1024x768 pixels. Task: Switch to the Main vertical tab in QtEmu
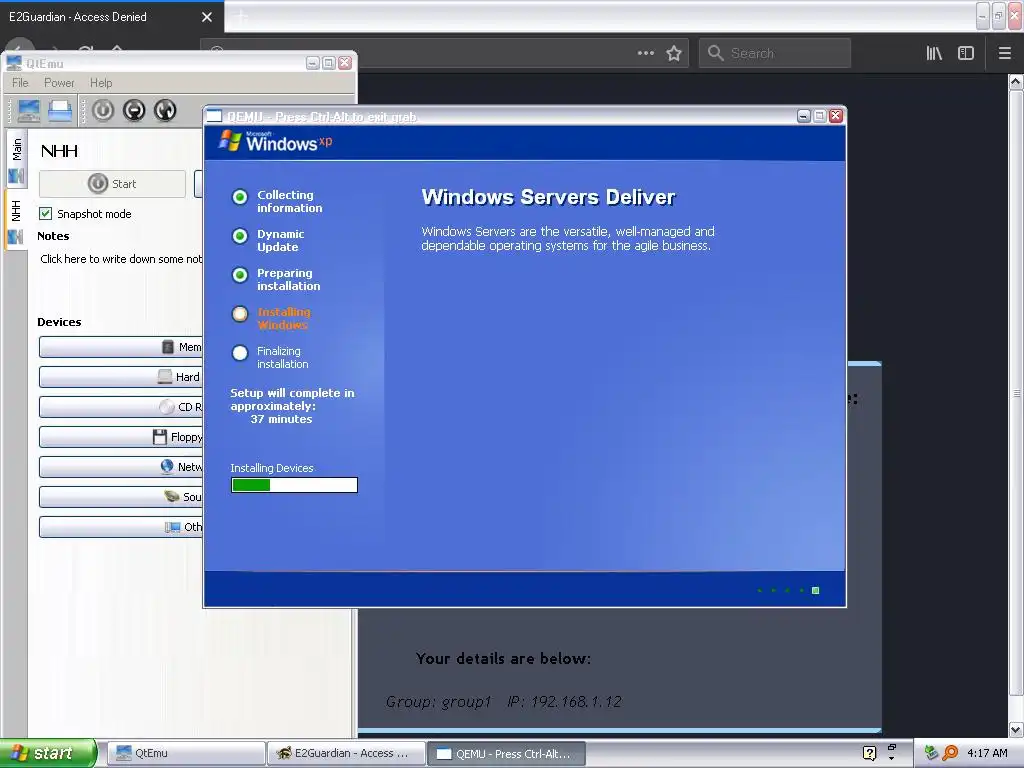coord(16,159)
